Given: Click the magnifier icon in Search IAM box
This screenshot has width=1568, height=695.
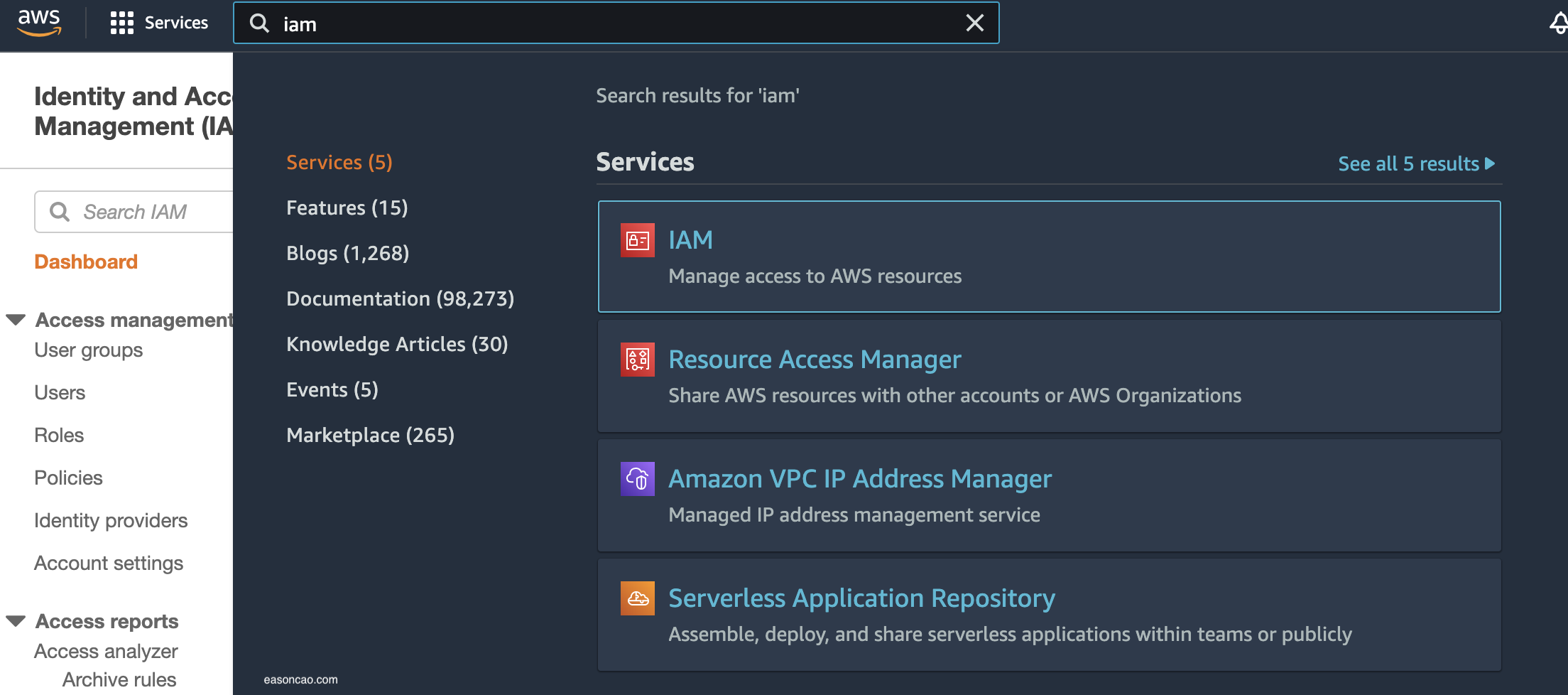Looking at the screenshot, I should click(x=60, y=211).
